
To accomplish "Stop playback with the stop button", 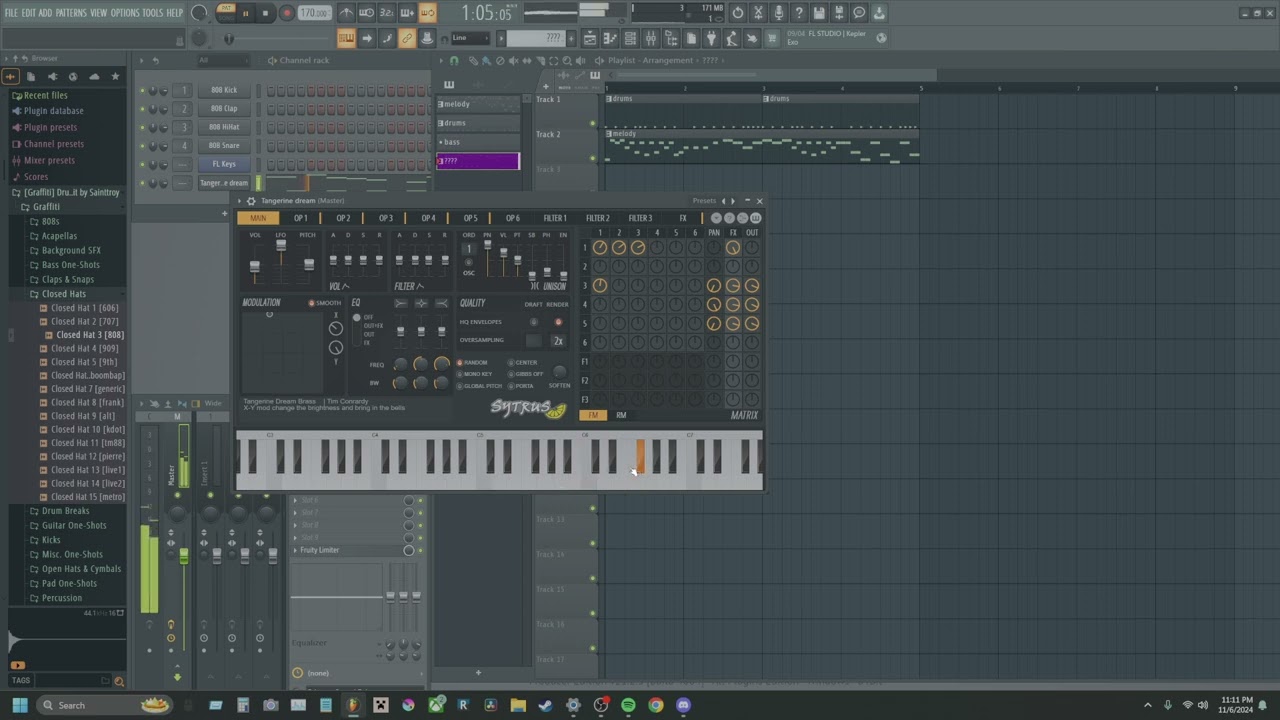I will [x=265, y=13].
